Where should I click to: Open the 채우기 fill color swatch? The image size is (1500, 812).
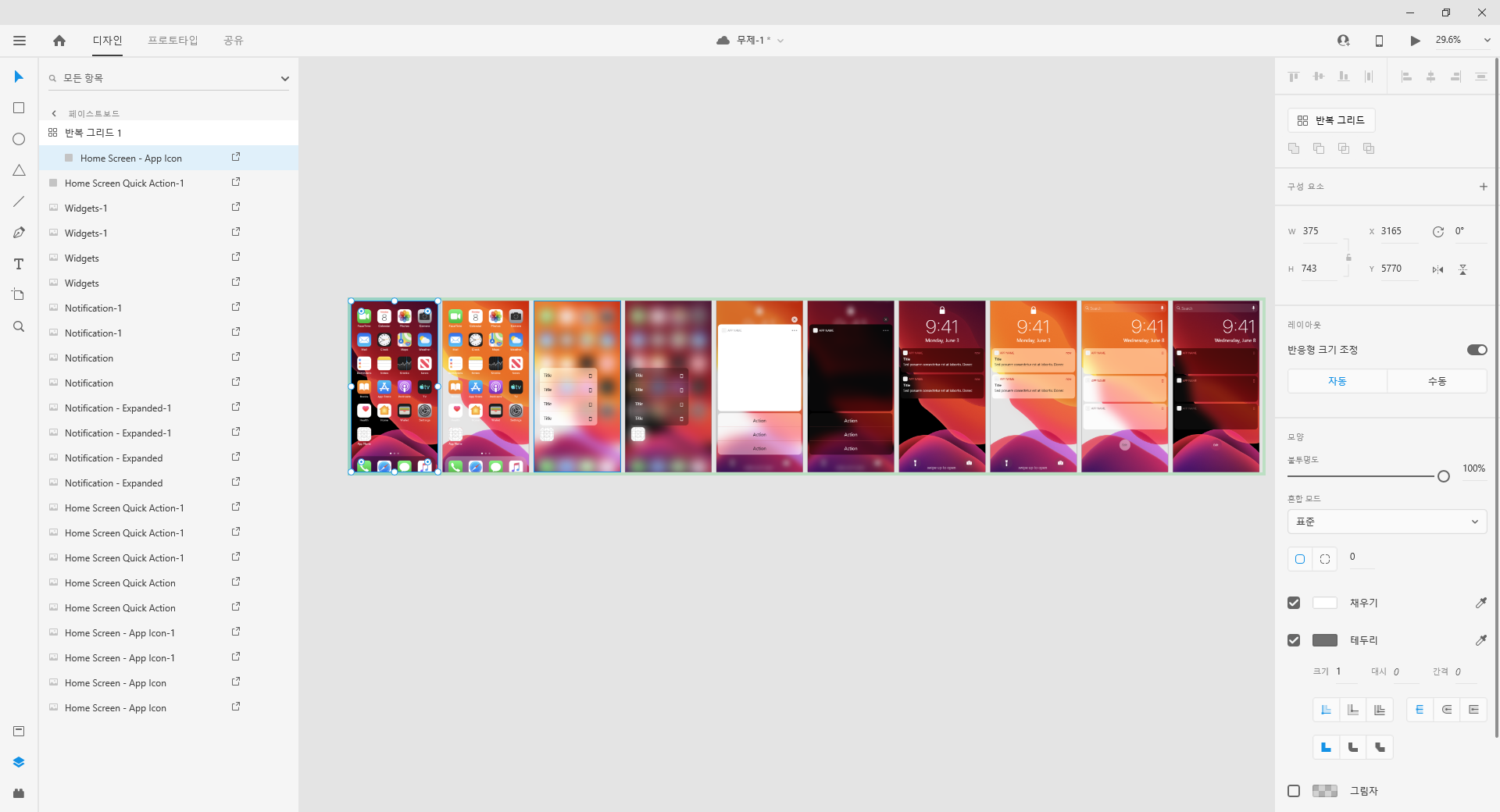[1325, 603]
